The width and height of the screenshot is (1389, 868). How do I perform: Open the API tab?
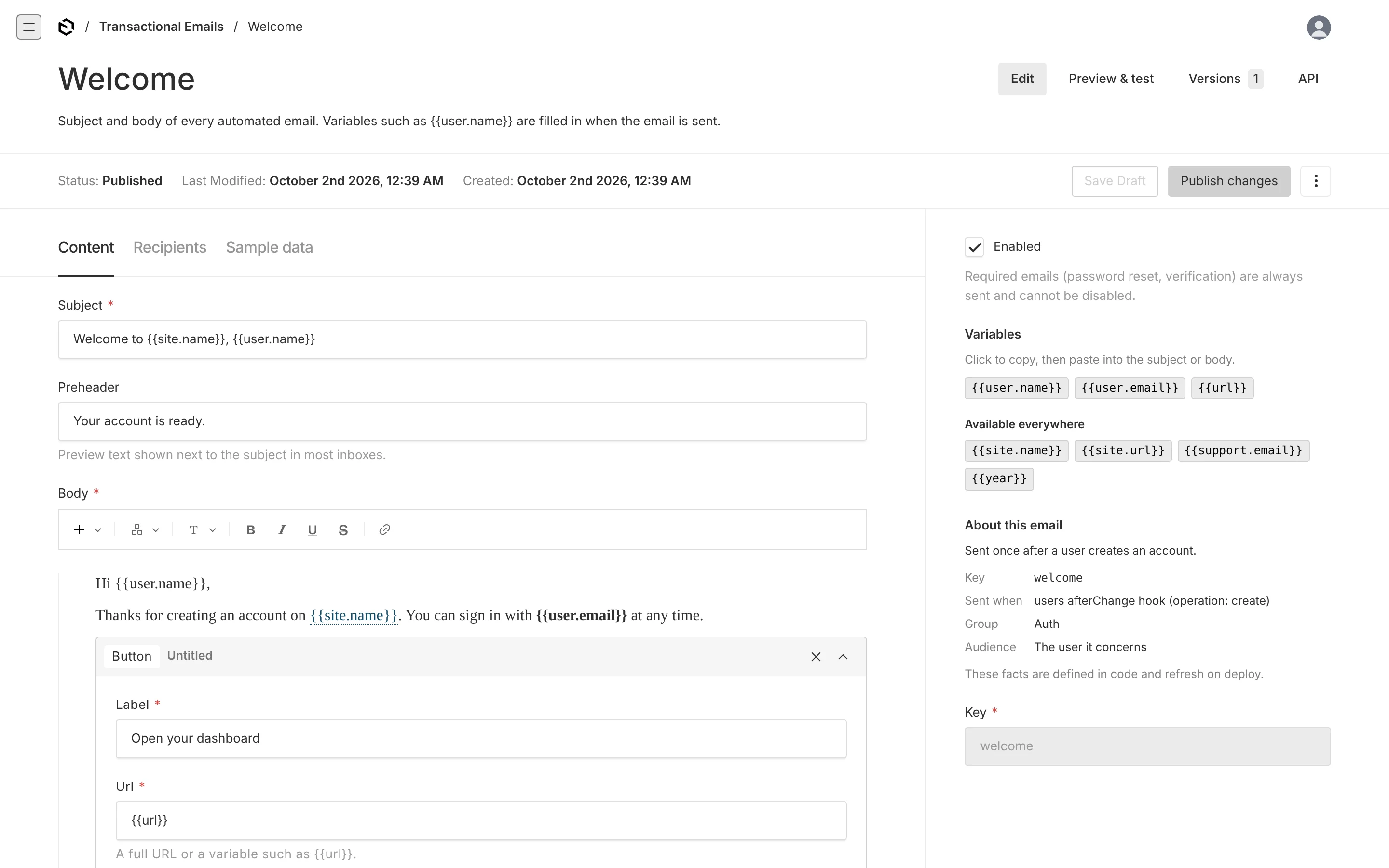tap(1308, 79)
